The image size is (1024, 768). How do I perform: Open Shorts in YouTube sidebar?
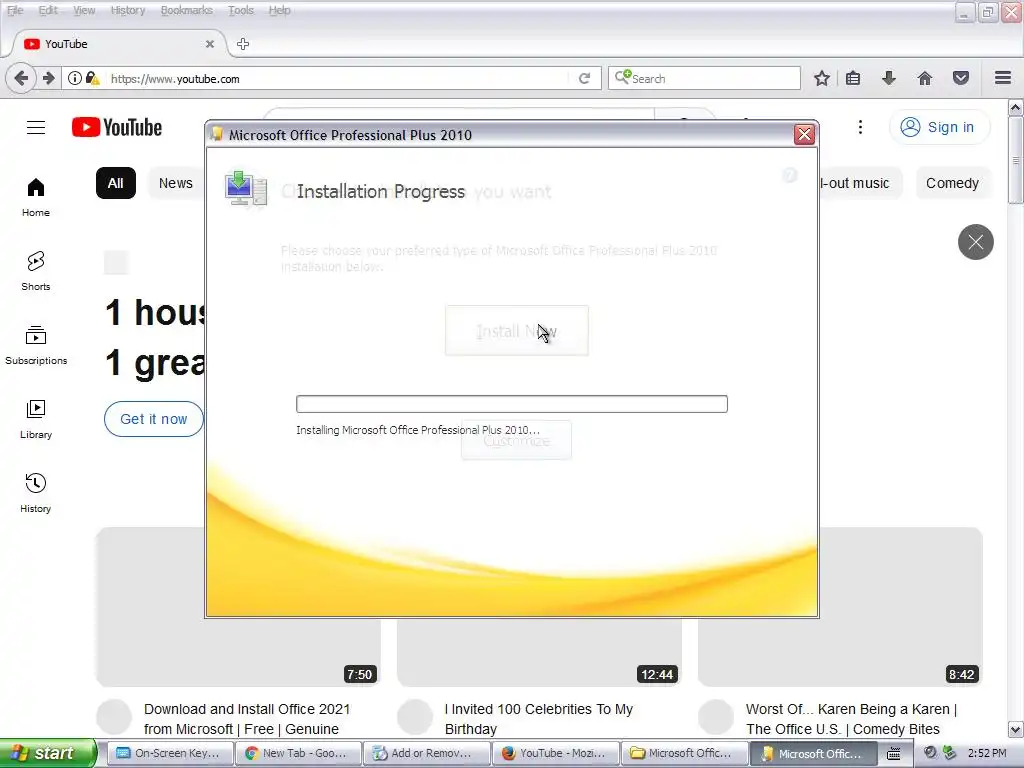(x=36, y=271)
